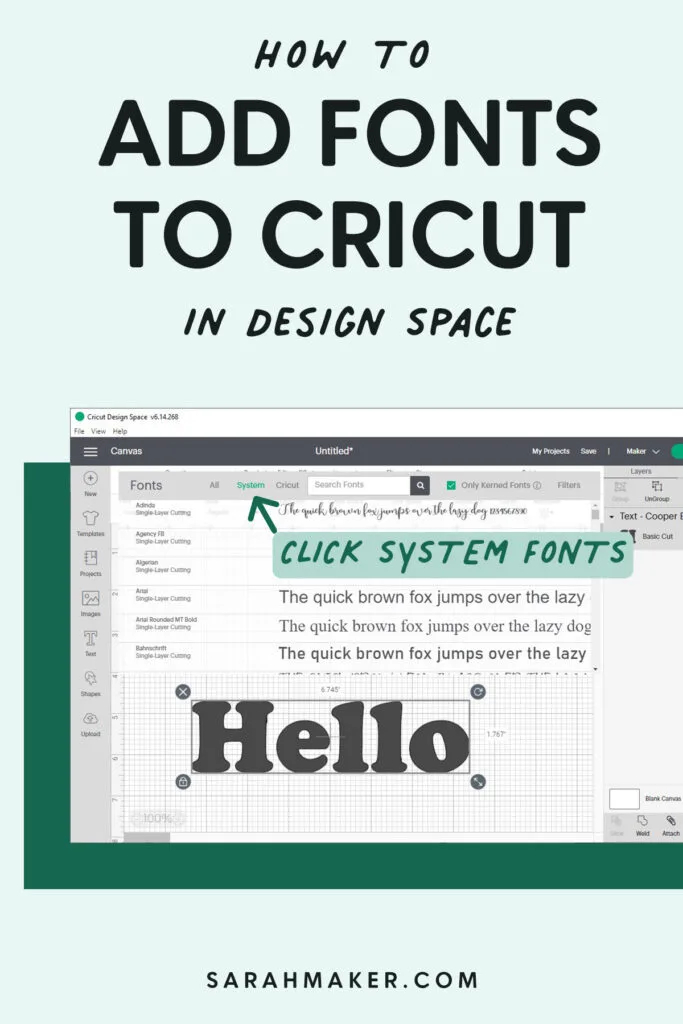683x1024 pixels.
Task: Click the Slice icon in bottom panel
Action: pyautogui.click(x=616, y=820)
